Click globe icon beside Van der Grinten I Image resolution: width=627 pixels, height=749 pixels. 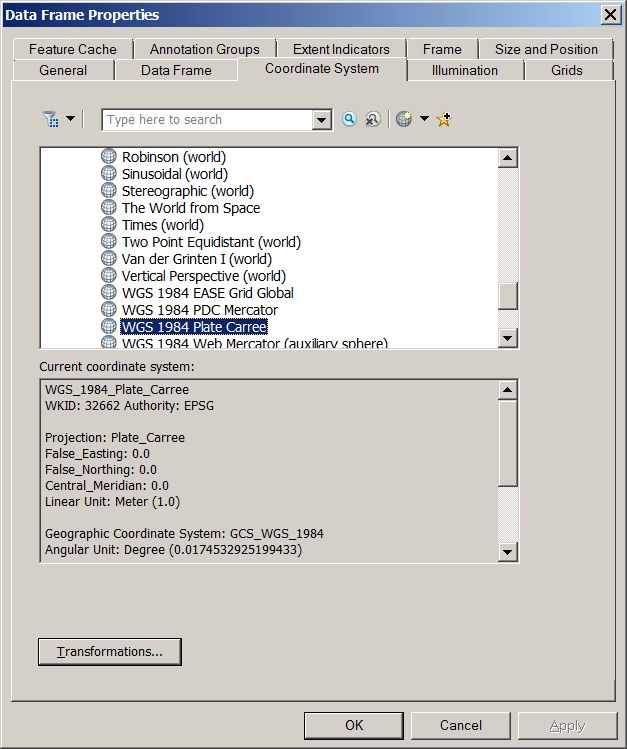point(109,258)
